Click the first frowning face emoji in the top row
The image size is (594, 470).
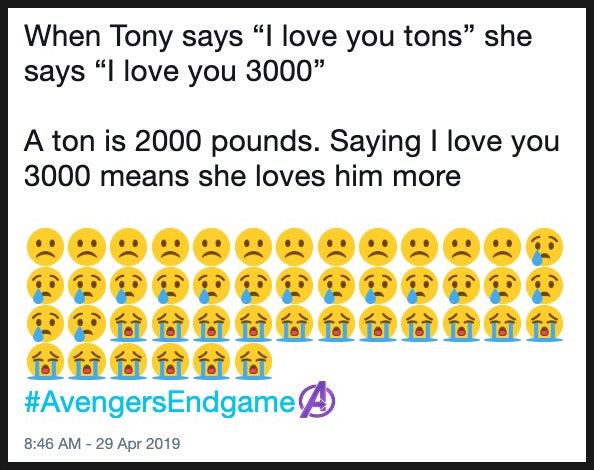pyautogui.click(x=45, y=246)
